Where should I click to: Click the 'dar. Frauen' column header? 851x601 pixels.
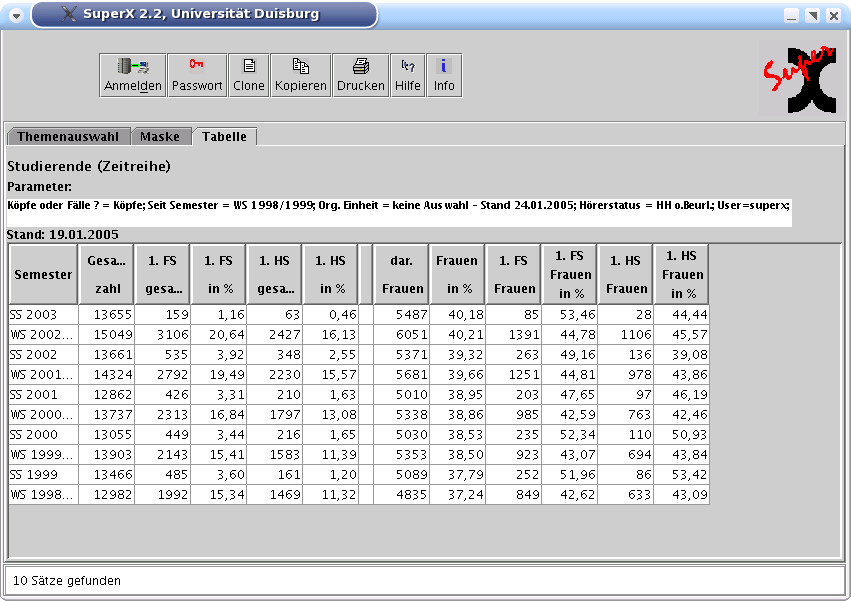[402, 274]
